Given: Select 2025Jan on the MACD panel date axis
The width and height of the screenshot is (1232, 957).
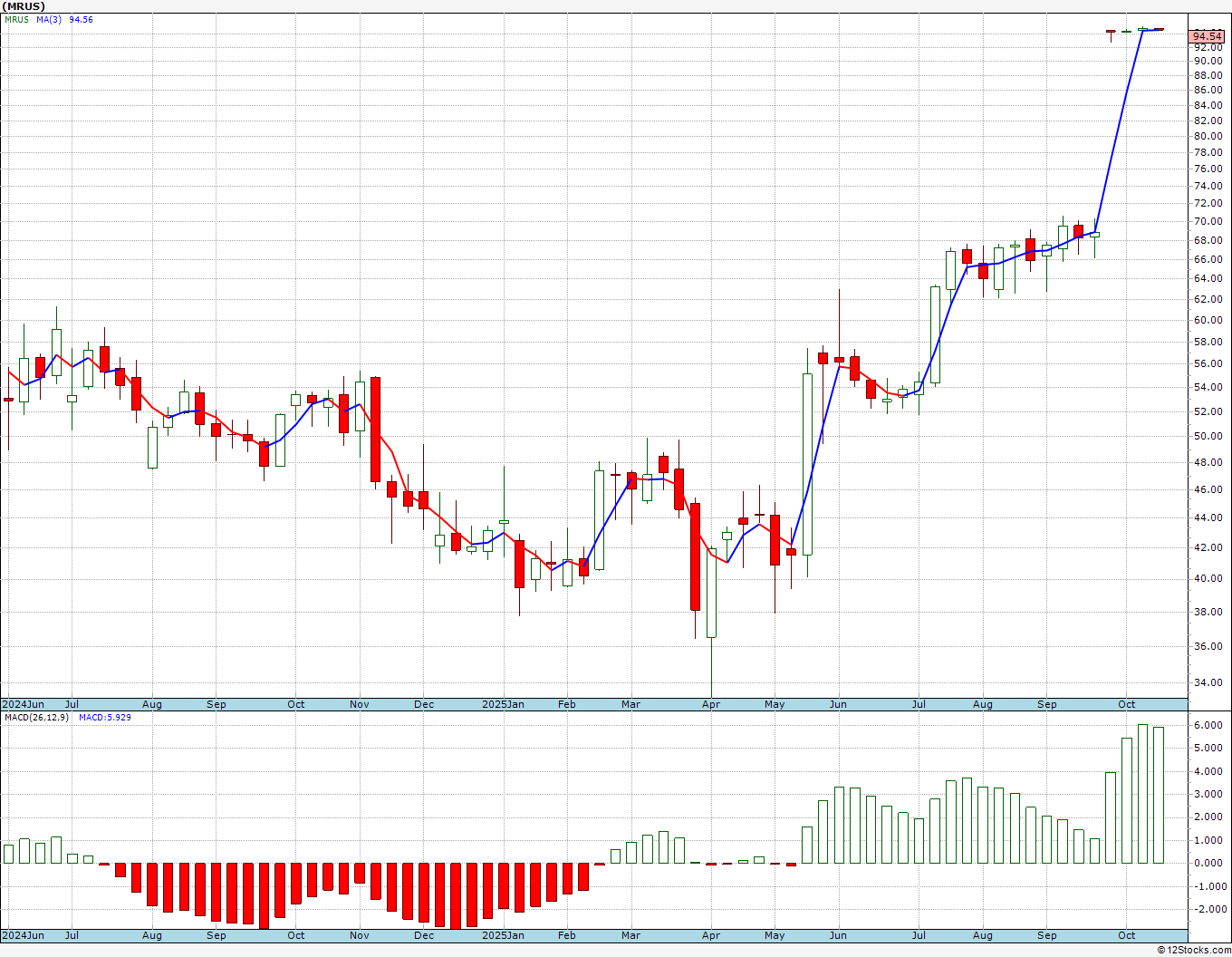Looking at the screenshot, I should [504, 935].
